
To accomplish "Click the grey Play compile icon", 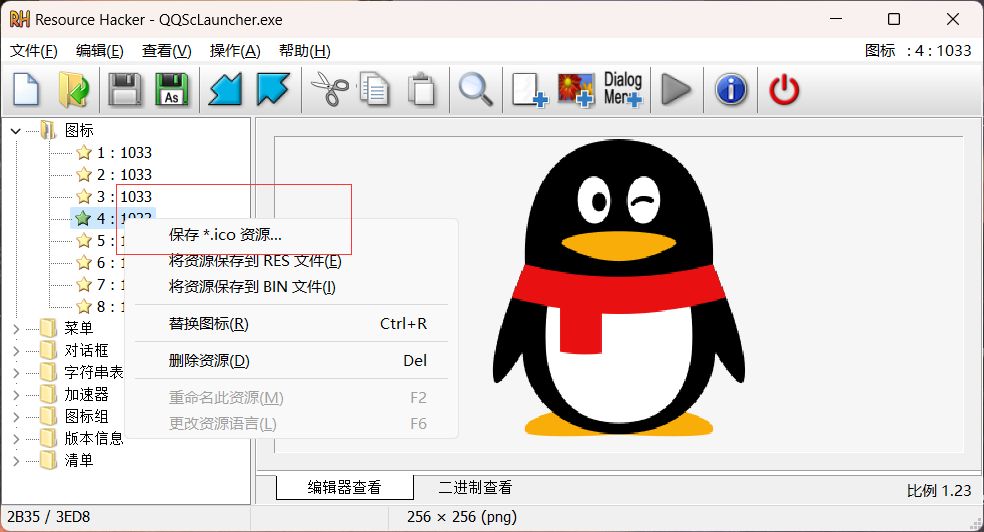I will pos(676,90).
